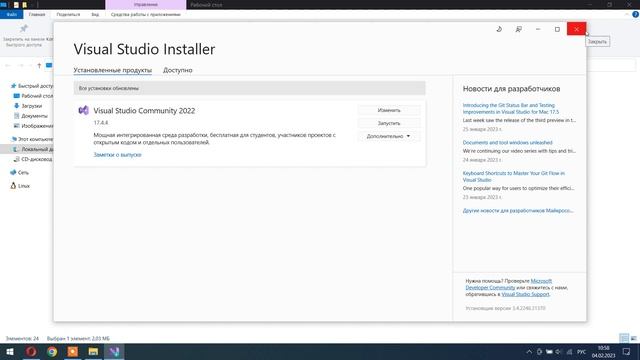The width and height of the screenshot is (640, 360).
Task: Click Visual Studio Installer taskbar icon
Action: [x=114, y=351]
